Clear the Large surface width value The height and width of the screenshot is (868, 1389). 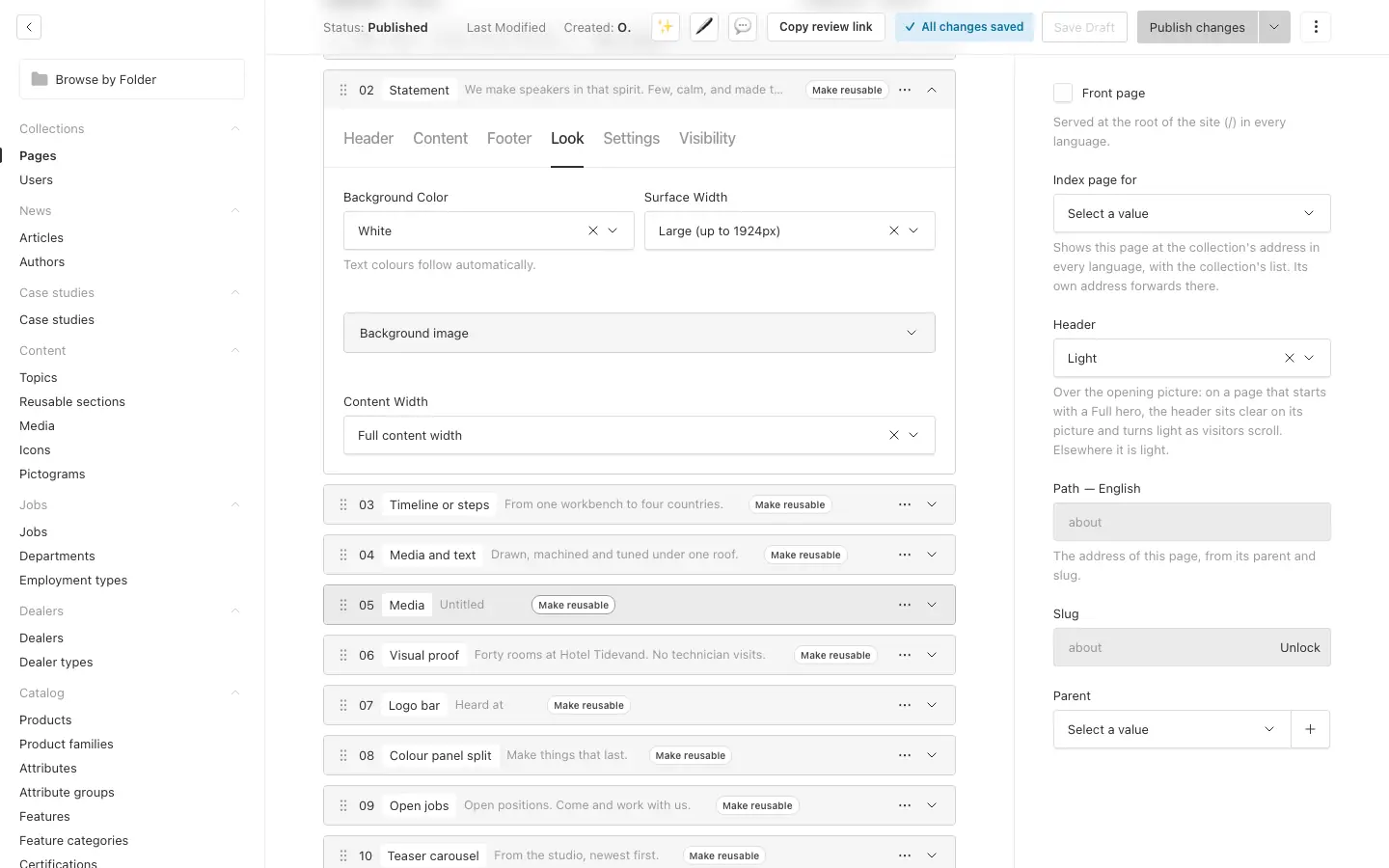click(894, 231)
